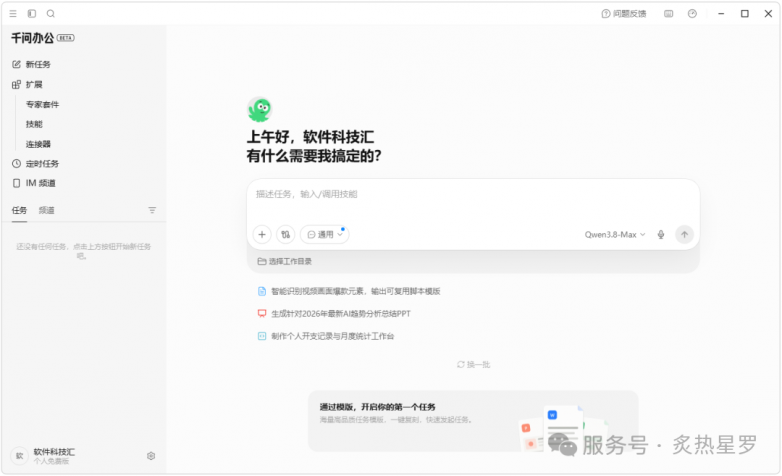
Task: Open 技能 in sidebar
Action: [x=34, y=124]
